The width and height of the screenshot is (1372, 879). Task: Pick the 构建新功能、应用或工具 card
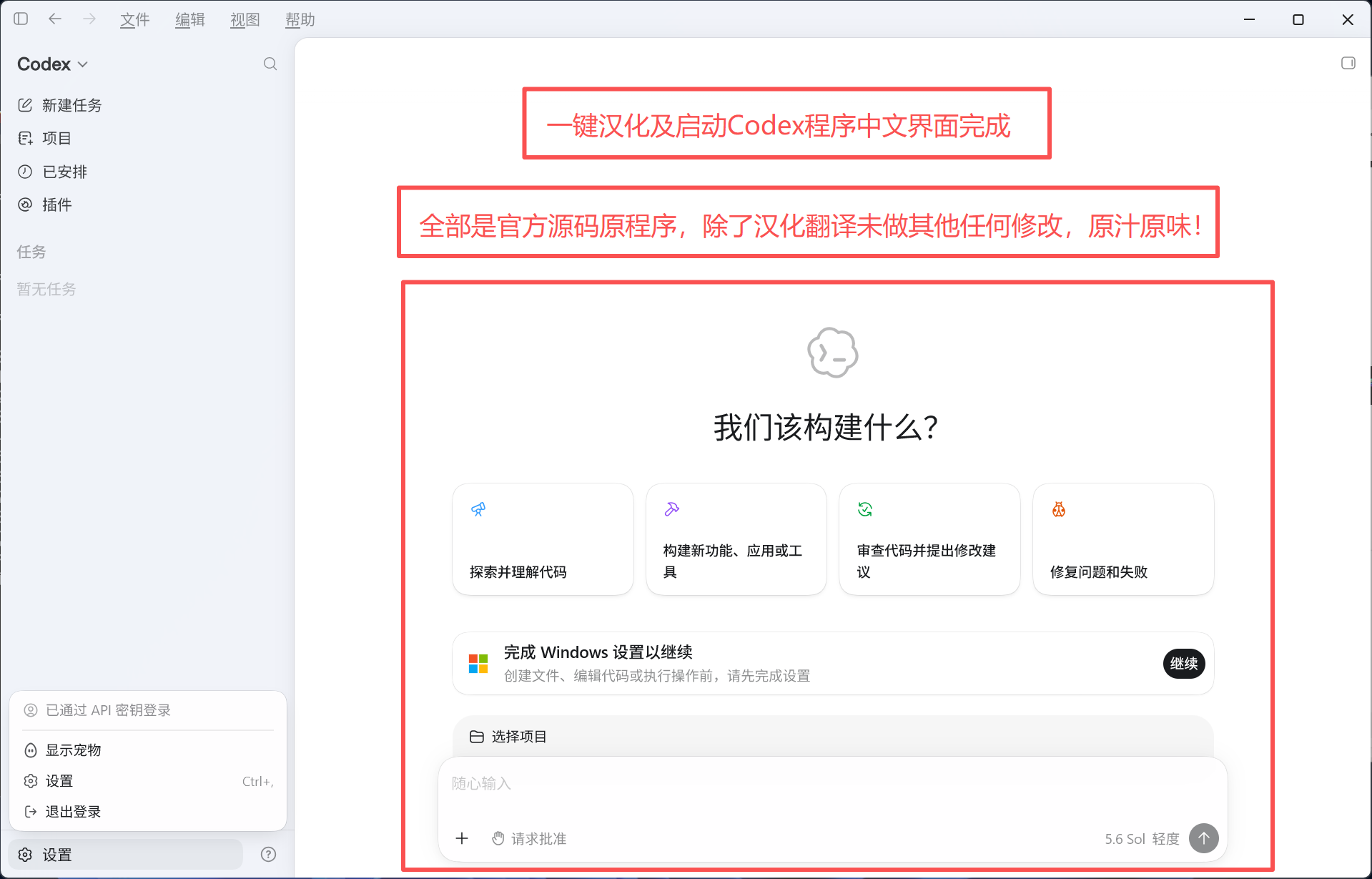pos(736,539)
